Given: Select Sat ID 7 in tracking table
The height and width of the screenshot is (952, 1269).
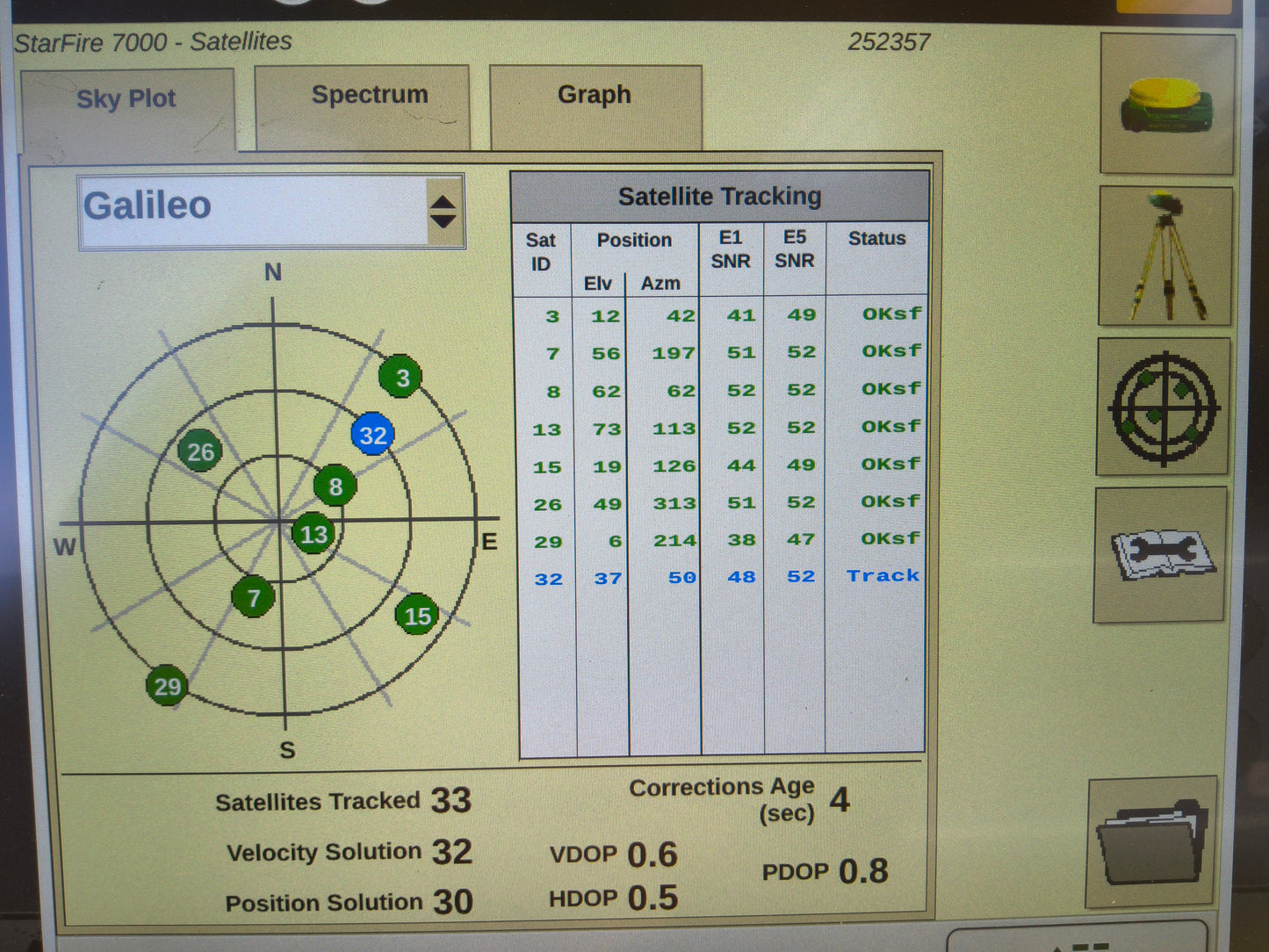Looking at the screenshot, I should tap(552, 354).
